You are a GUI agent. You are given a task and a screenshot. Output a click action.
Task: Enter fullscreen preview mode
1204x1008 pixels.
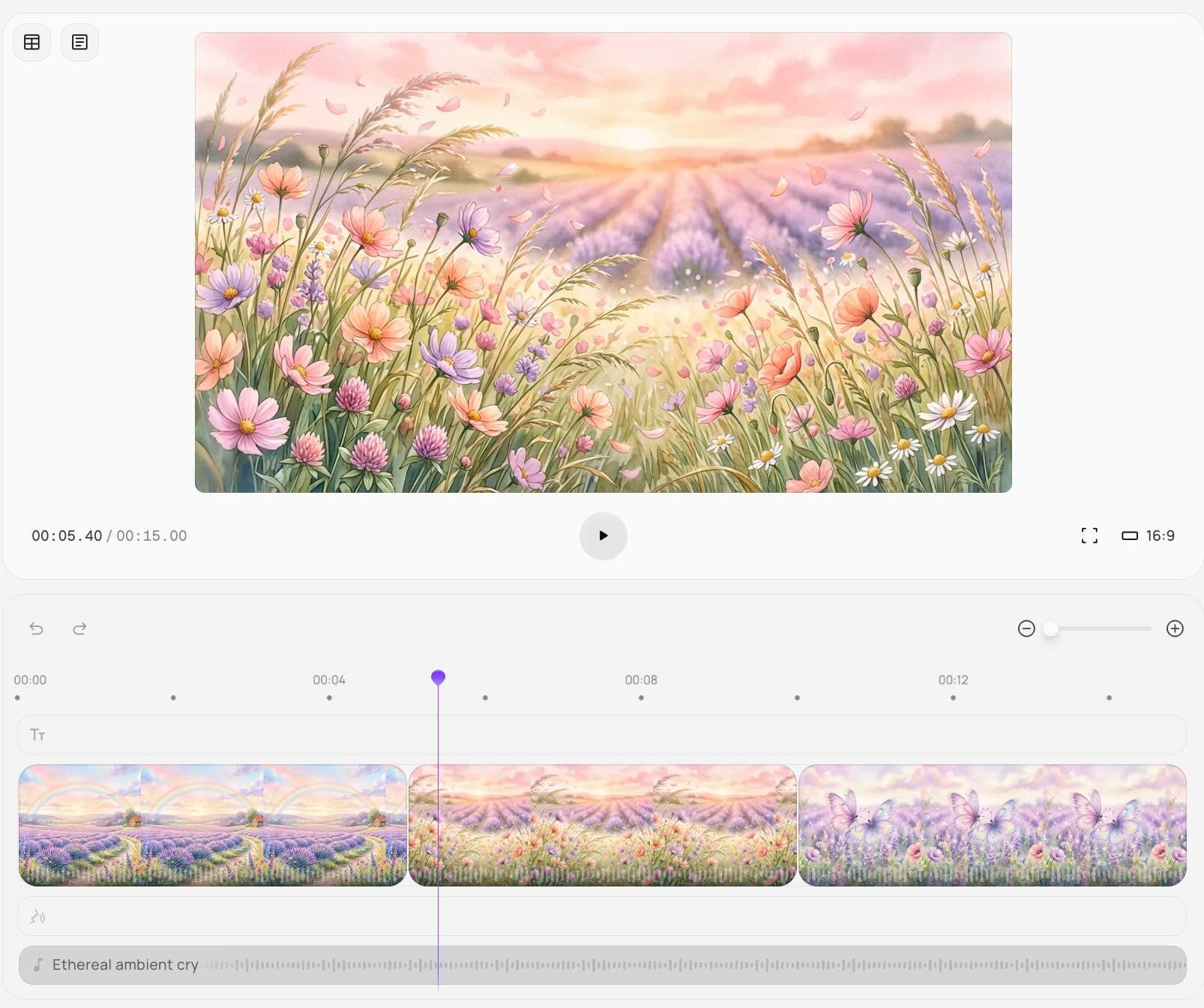(1089, 535)
